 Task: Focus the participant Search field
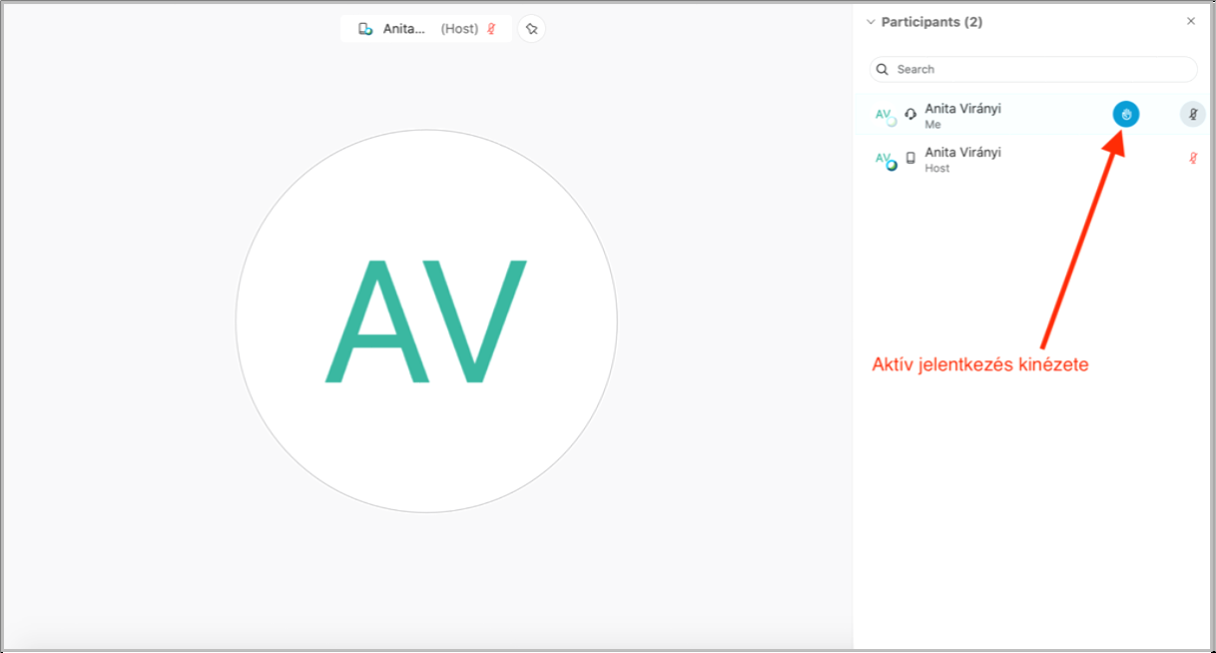click(x=1034, y=69)
